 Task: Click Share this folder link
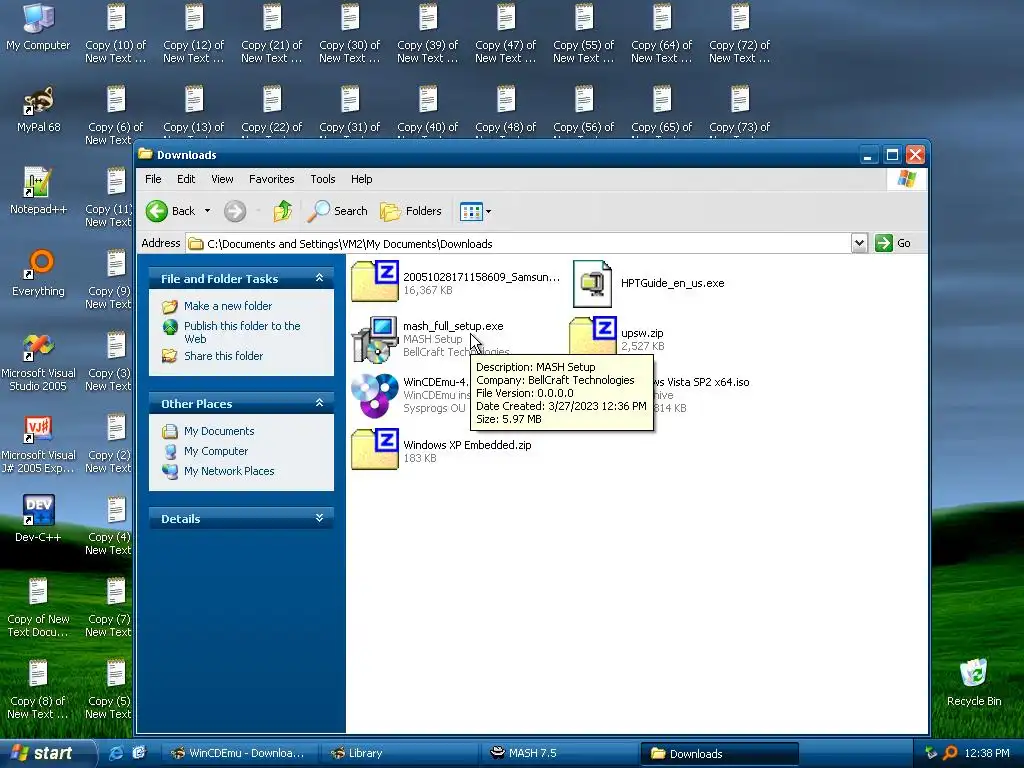[223, 356]
